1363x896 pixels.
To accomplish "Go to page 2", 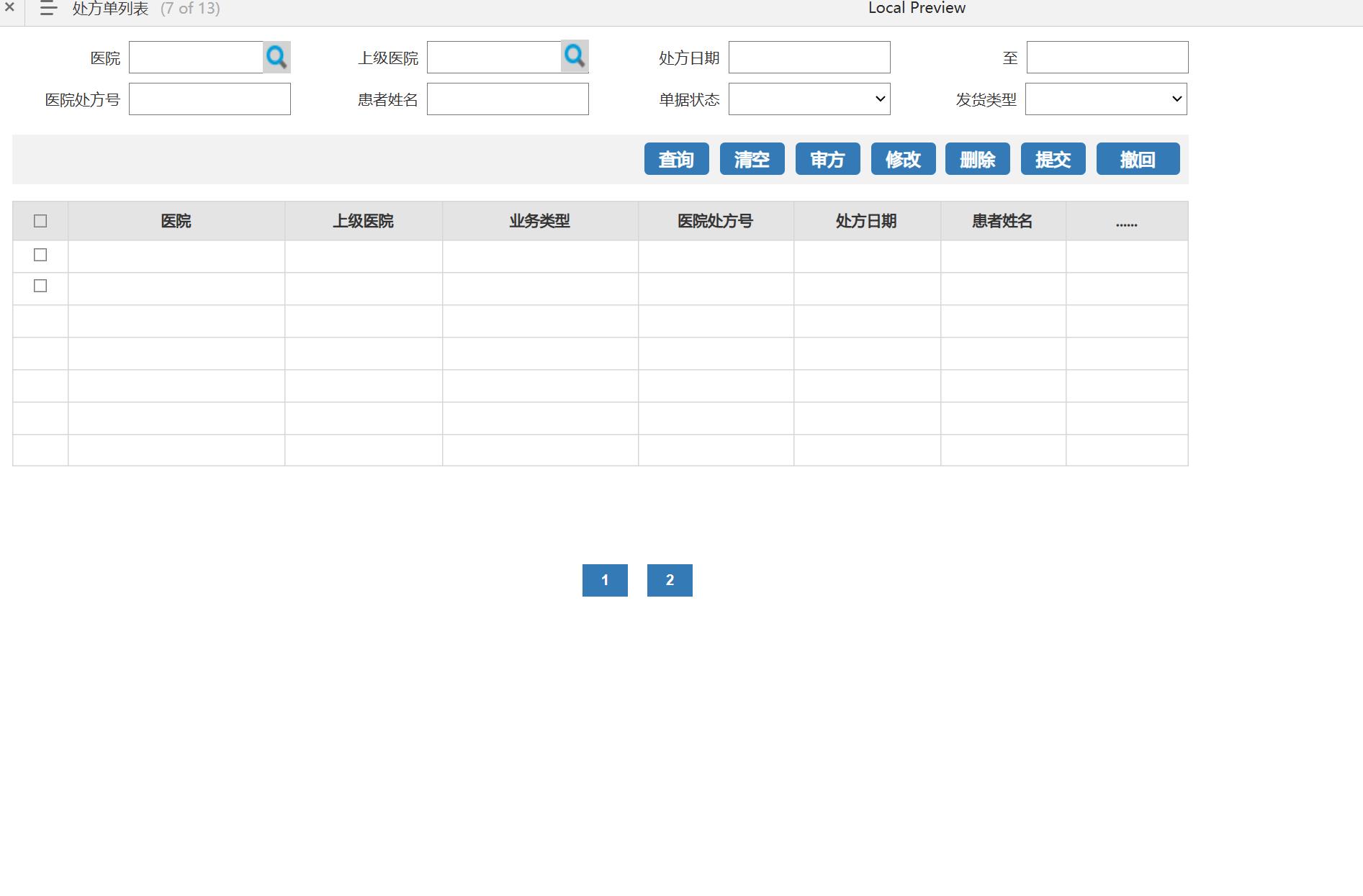I will point(670,580).
